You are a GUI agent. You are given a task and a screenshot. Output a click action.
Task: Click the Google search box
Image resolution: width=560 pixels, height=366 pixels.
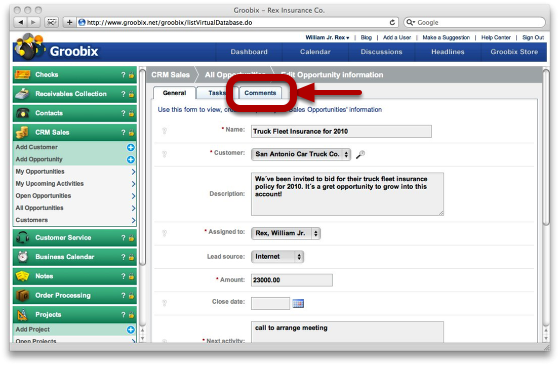(x=474, y=22)
